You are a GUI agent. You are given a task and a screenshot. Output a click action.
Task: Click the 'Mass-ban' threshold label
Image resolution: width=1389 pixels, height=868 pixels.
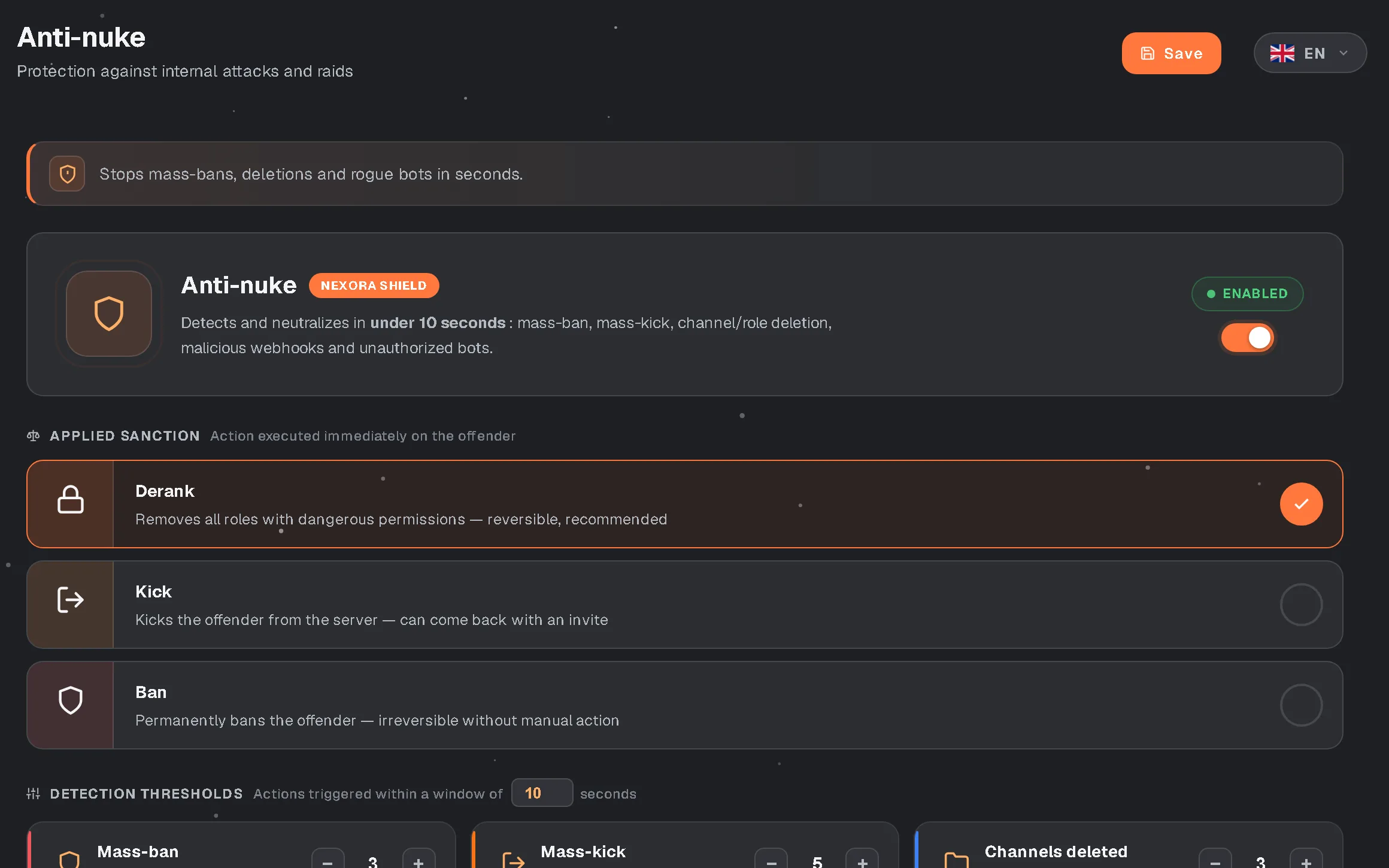tap(138, 851)
